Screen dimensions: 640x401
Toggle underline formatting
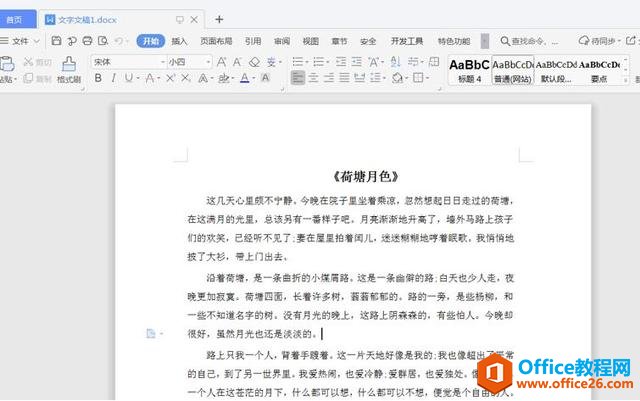[129, 78]
